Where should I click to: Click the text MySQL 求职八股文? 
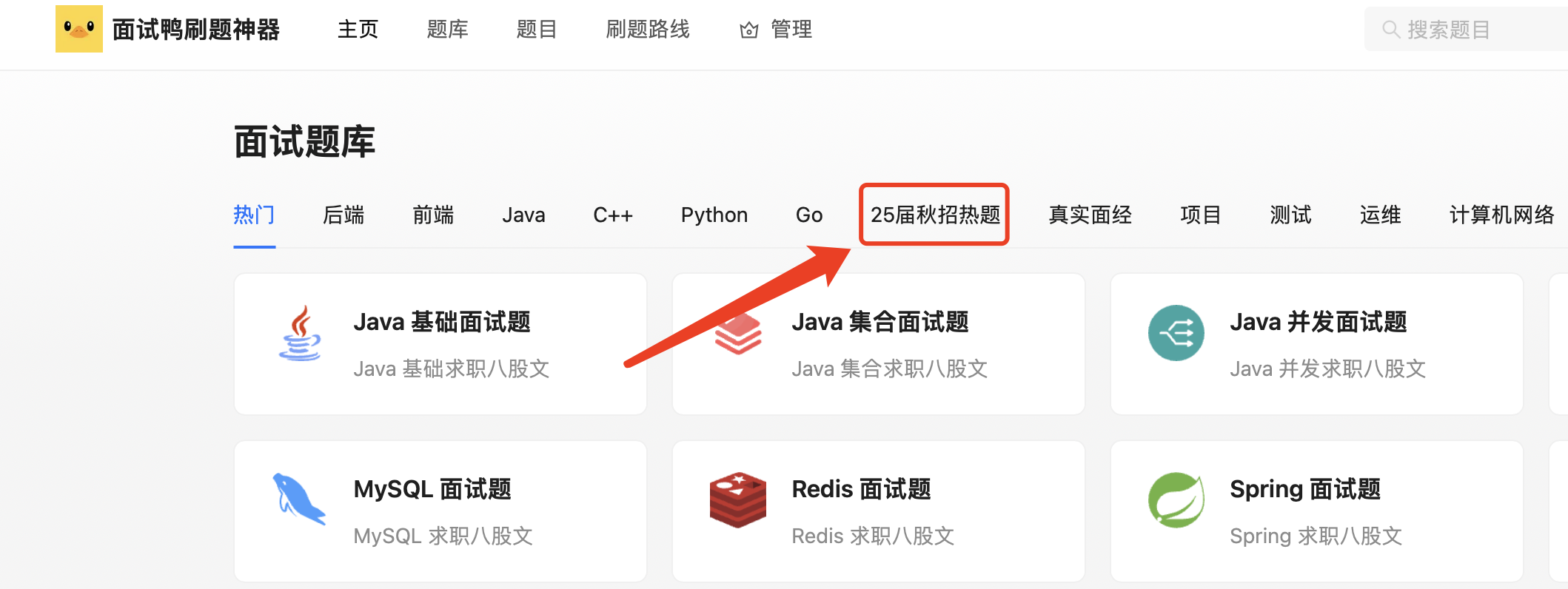click(x=443, y=536)
